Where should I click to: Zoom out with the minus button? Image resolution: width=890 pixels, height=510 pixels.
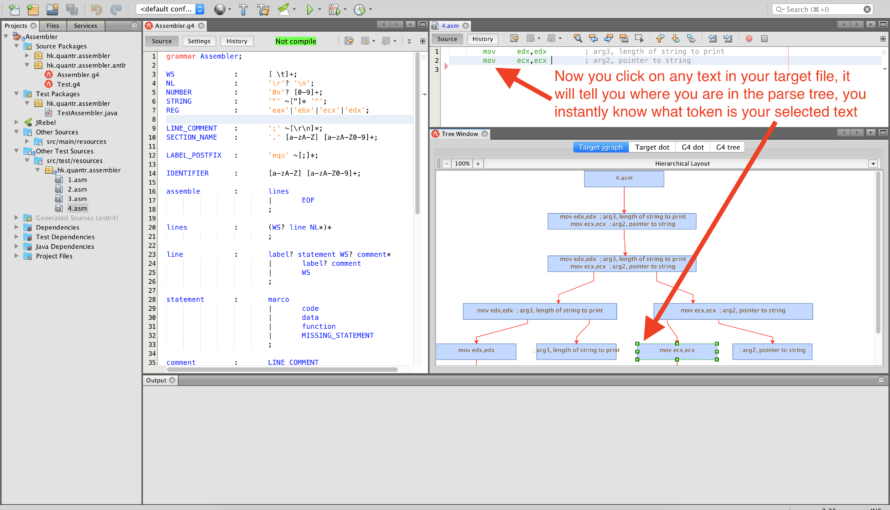[447, 163]
